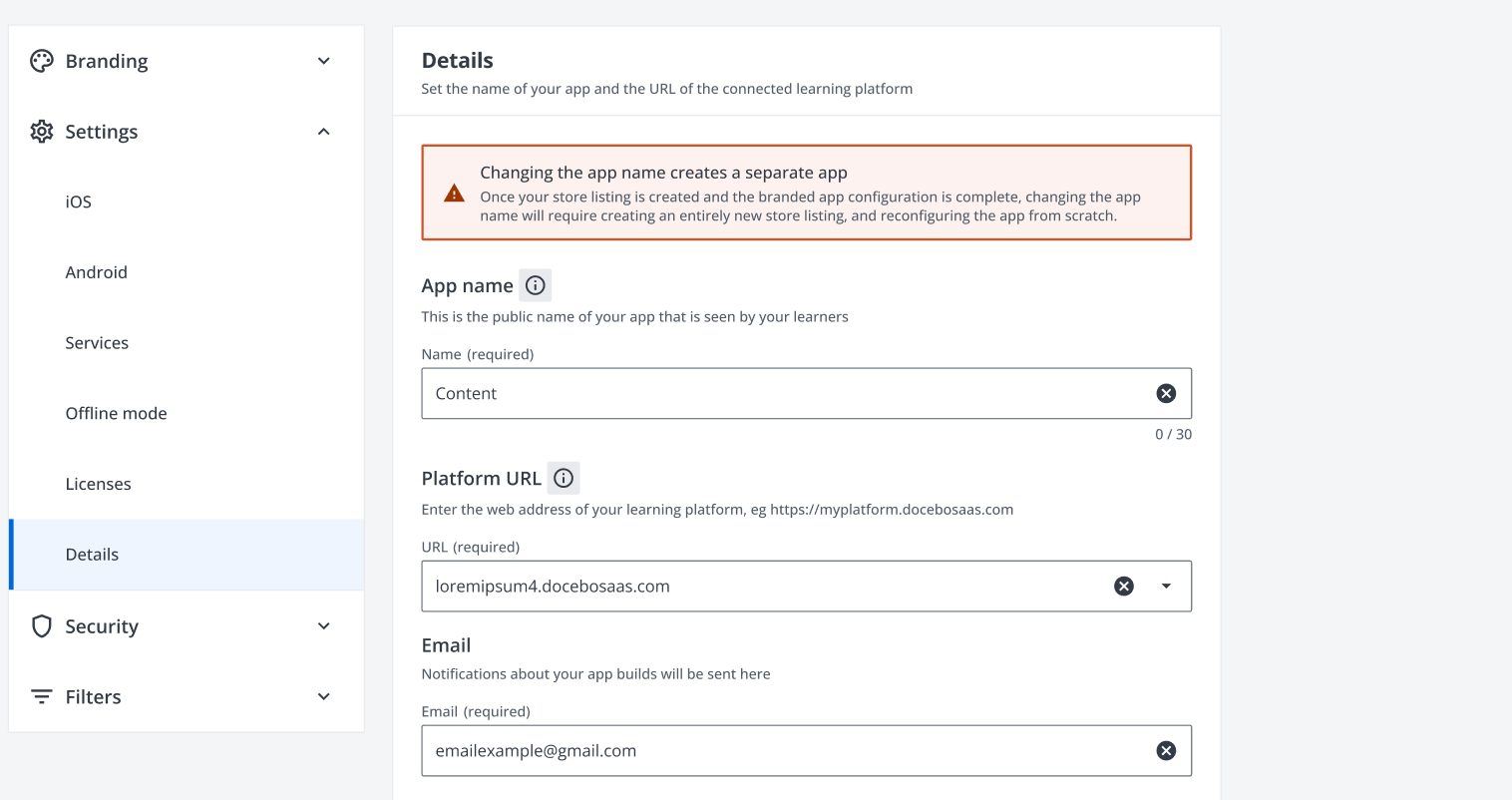Expand the Security section chevron

tap(323, 626)
